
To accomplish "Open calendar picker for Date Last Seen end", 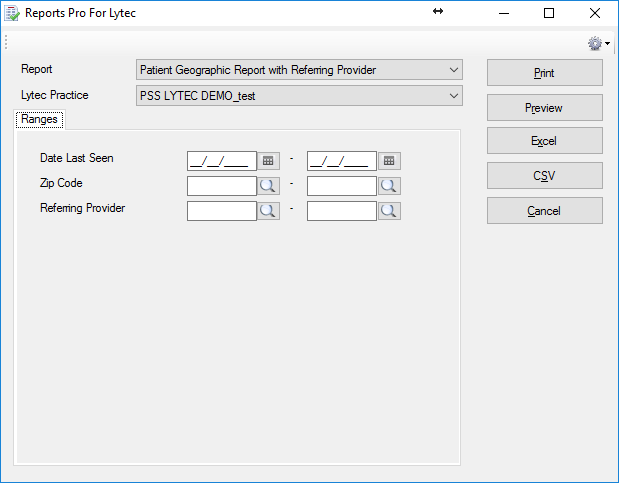I will (x=389, y=161).
